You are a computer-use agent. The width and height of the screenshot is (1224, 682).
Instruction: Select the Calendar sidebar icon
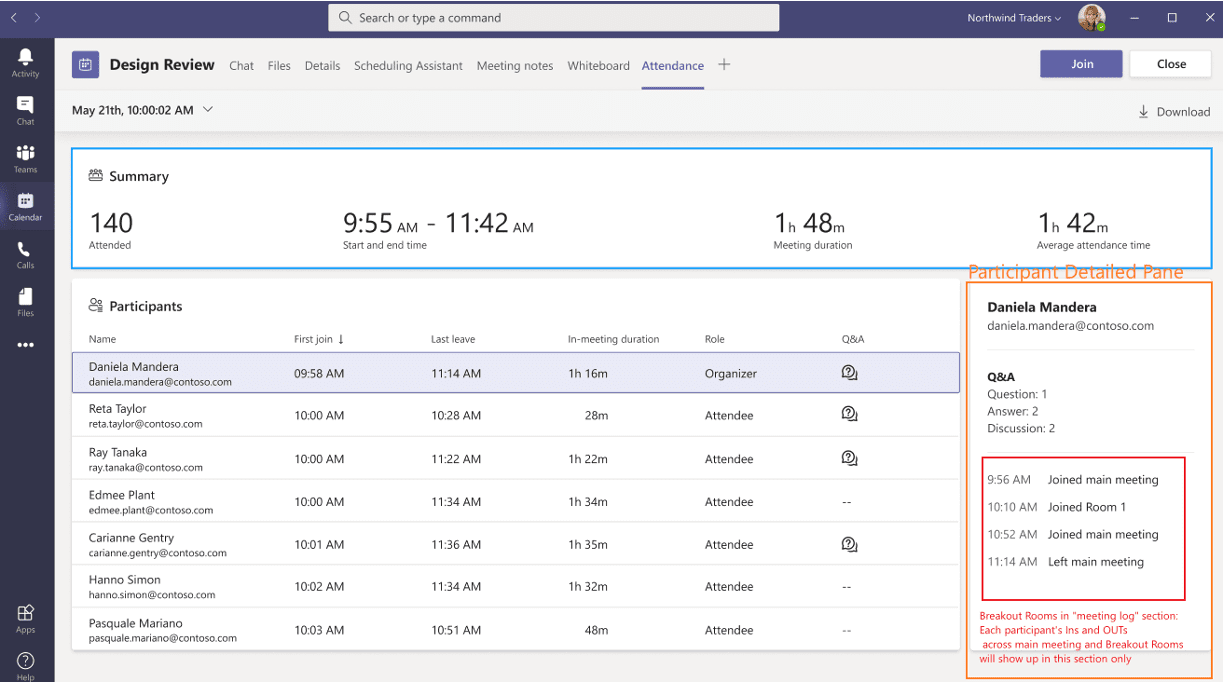[25, 205]
